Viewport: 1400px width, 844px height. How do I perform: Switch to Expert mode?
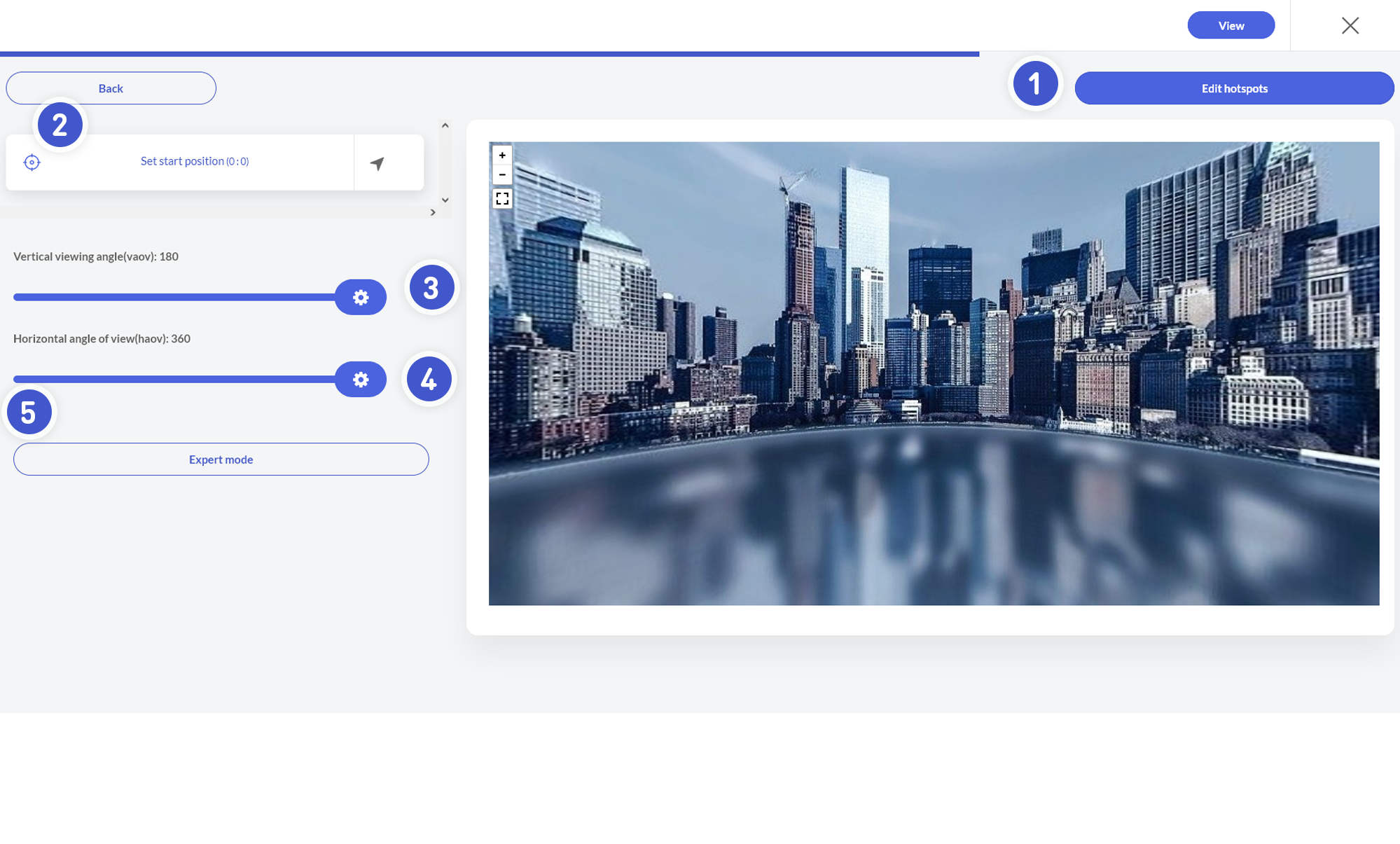(x=221, y=459)
